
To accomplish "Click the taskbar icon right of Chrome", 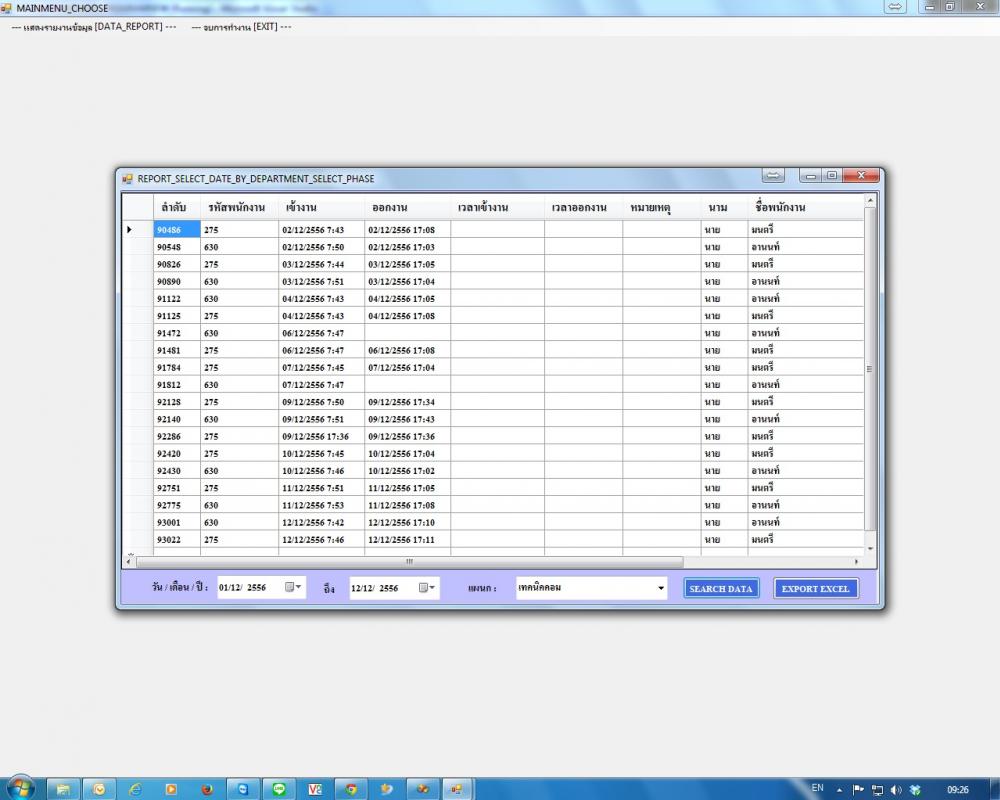I will tap(386, 789).
